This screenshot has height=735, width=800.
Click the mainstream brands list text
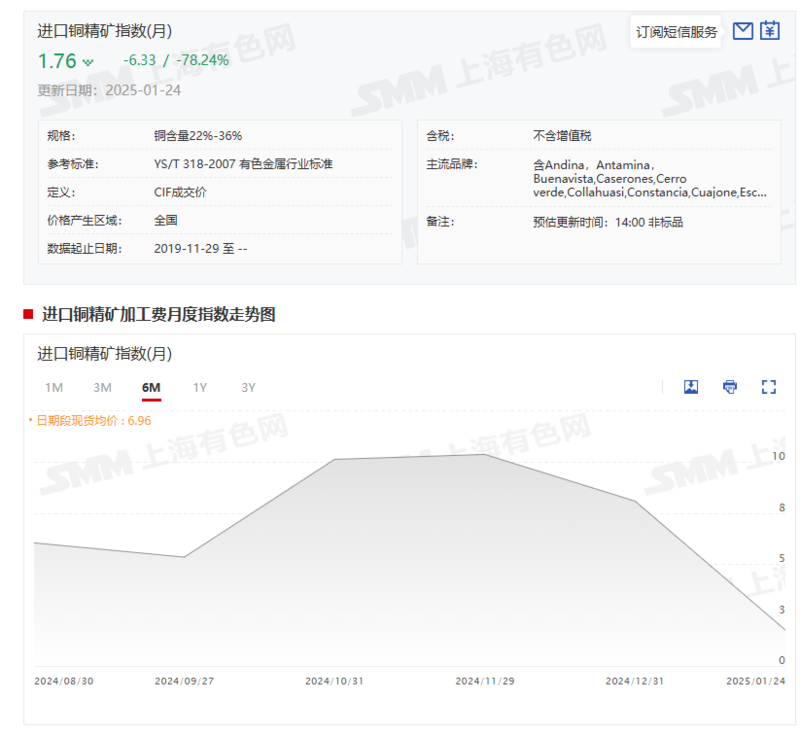[x=649, y=179]
